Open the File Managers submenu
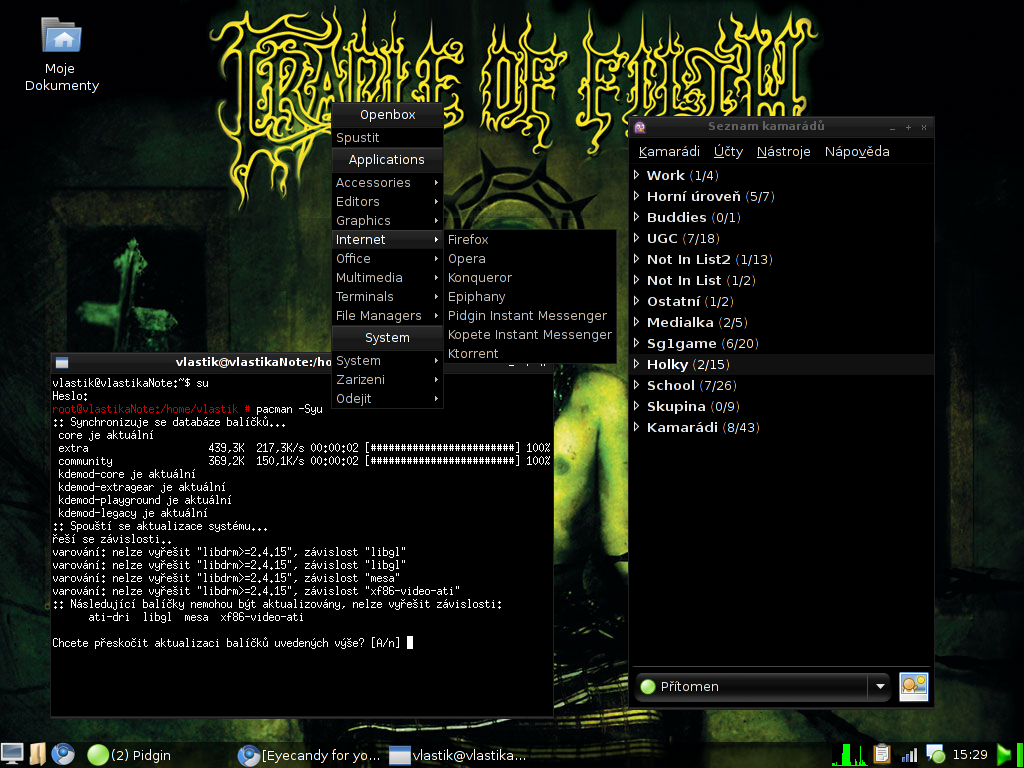 pyautogui.click(x=387, y=315)
